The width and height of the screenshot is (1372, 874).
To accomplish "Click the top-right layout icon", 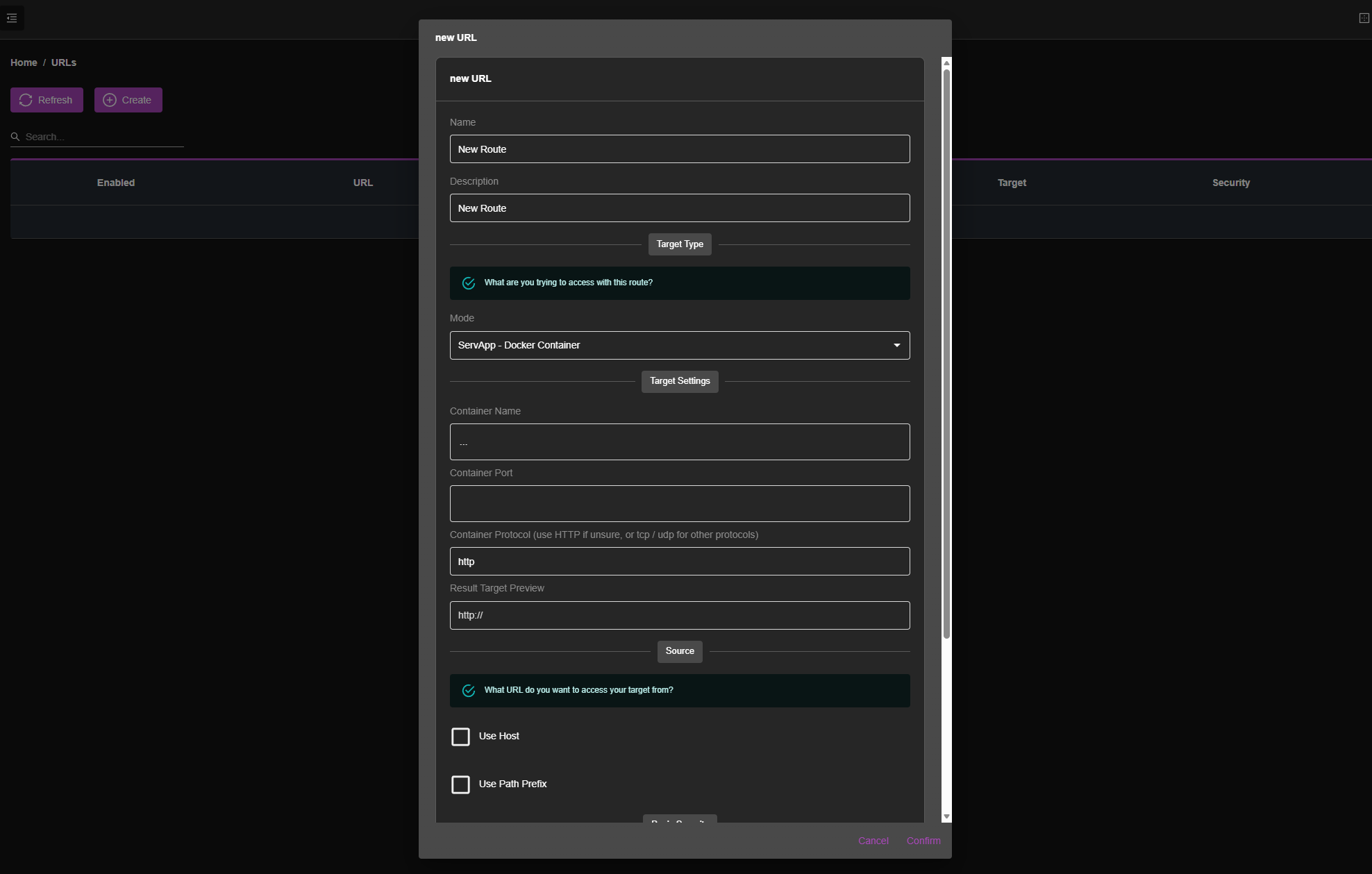I will coord(1364,18).
